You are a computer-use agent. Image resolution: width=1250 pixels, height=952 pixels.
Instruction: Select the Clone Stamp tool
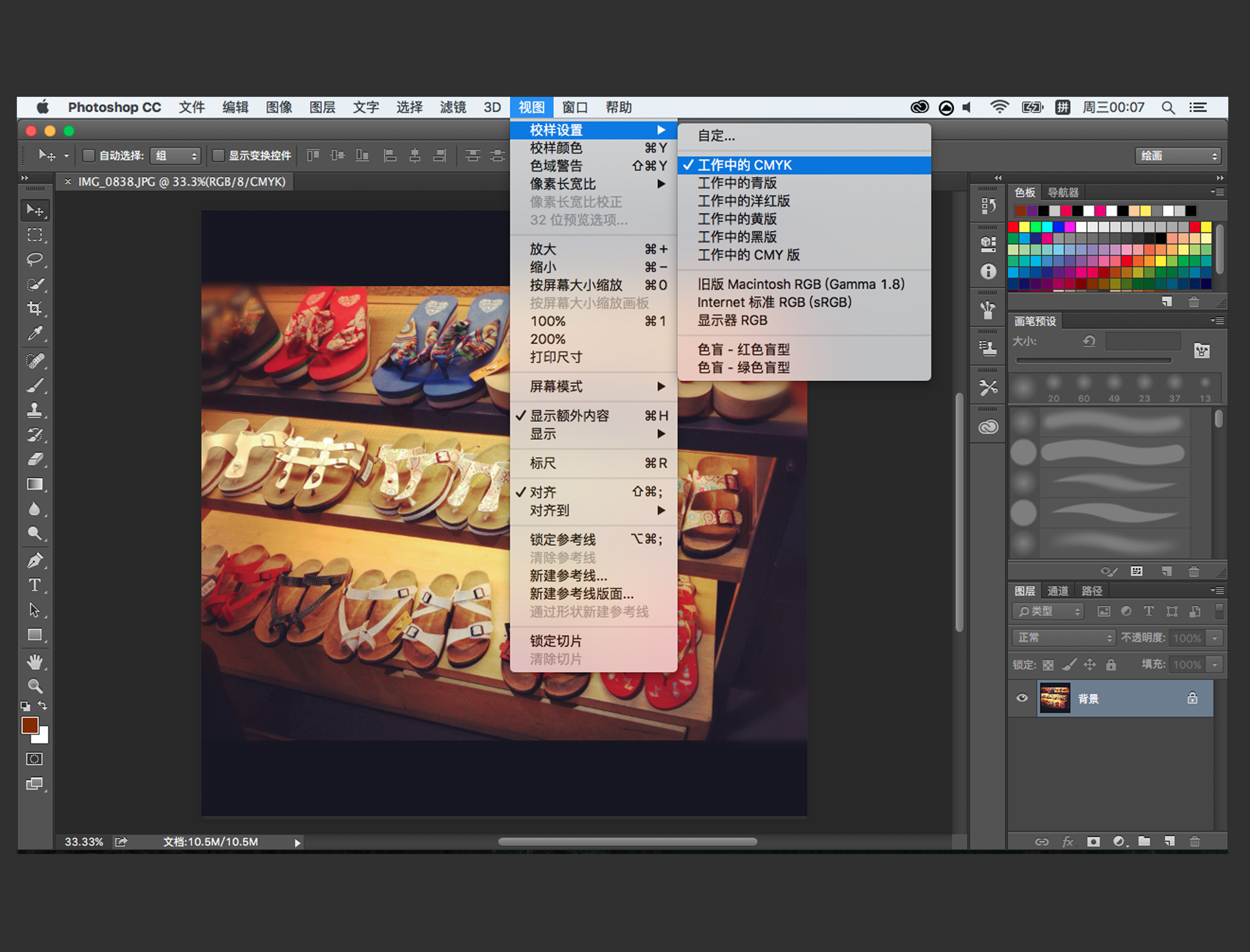pyautogui.click(x=35, y=410)
